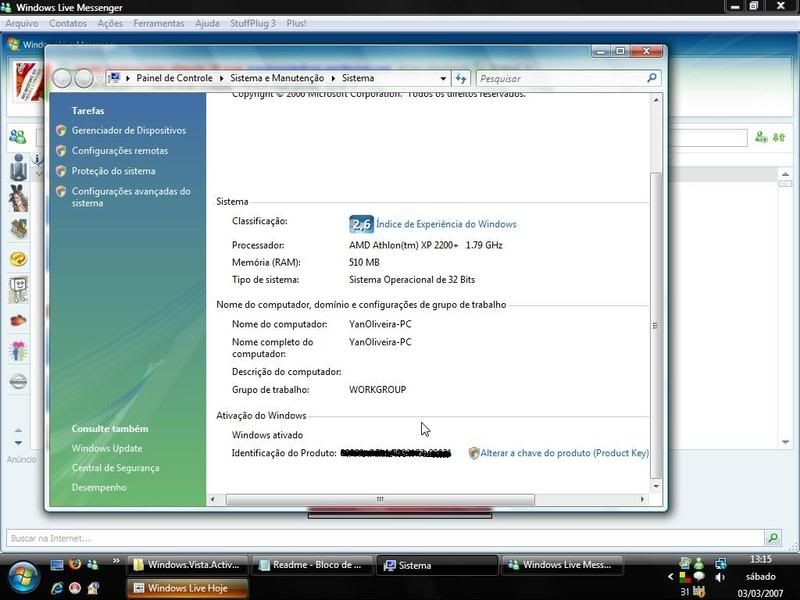Click the horizontal scrollbar right arrow
This screenshot has width=800, height=600.
click(642, 499)
